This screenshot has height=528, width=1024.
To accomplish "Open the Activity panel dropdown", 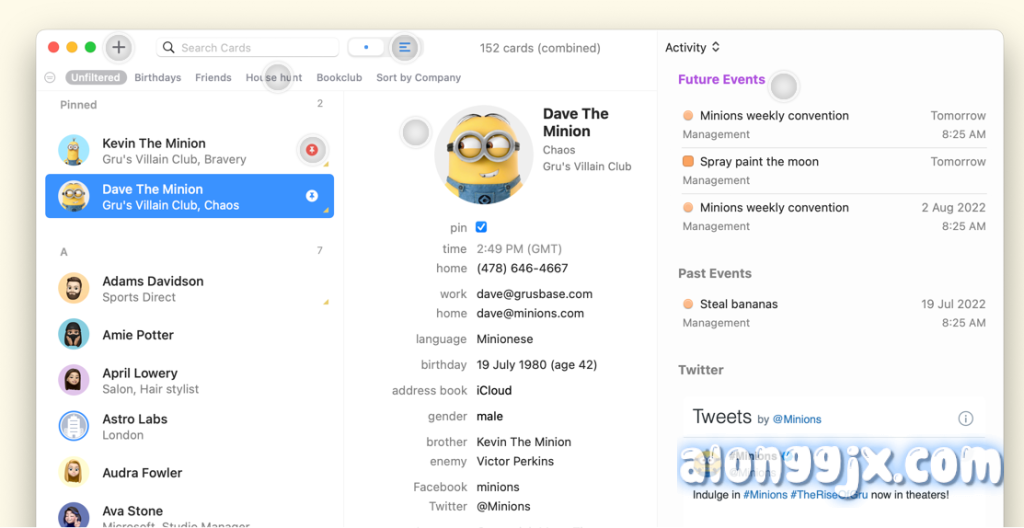I will [x=692, y=47].
